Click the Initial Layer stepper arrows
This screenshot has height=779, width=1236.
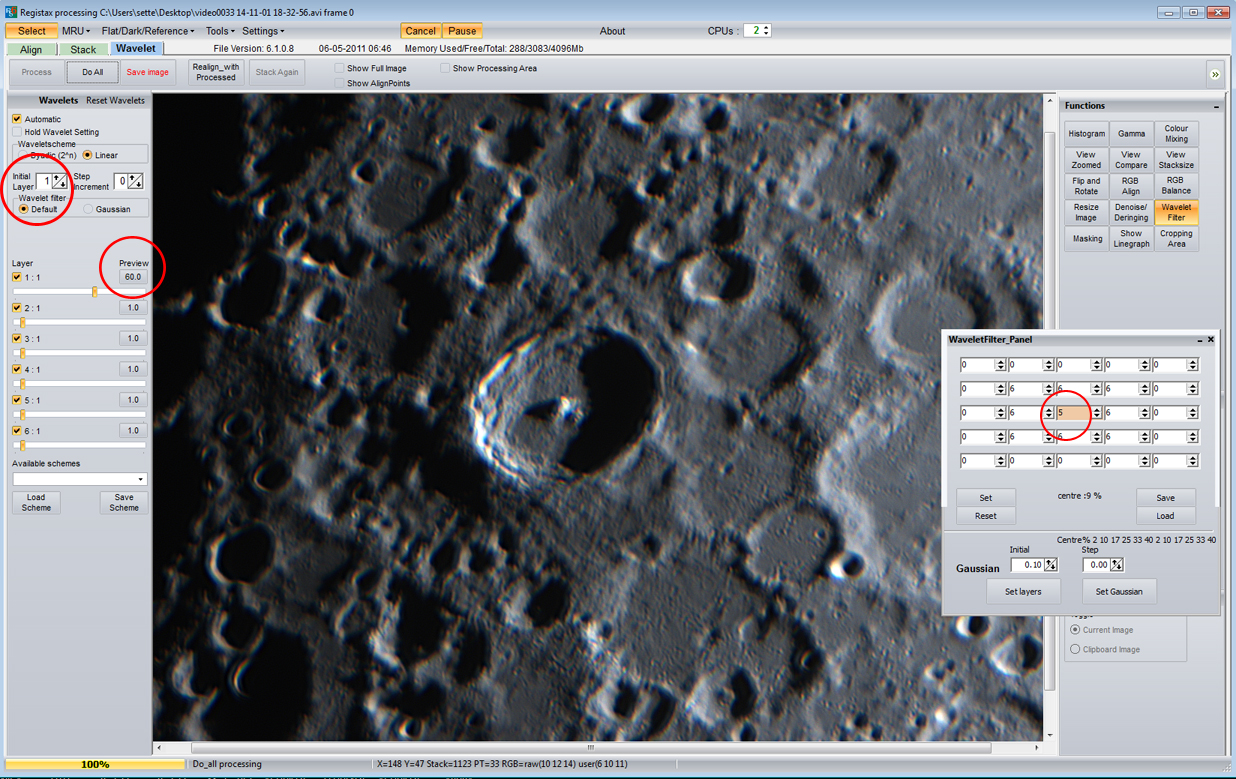59,181
